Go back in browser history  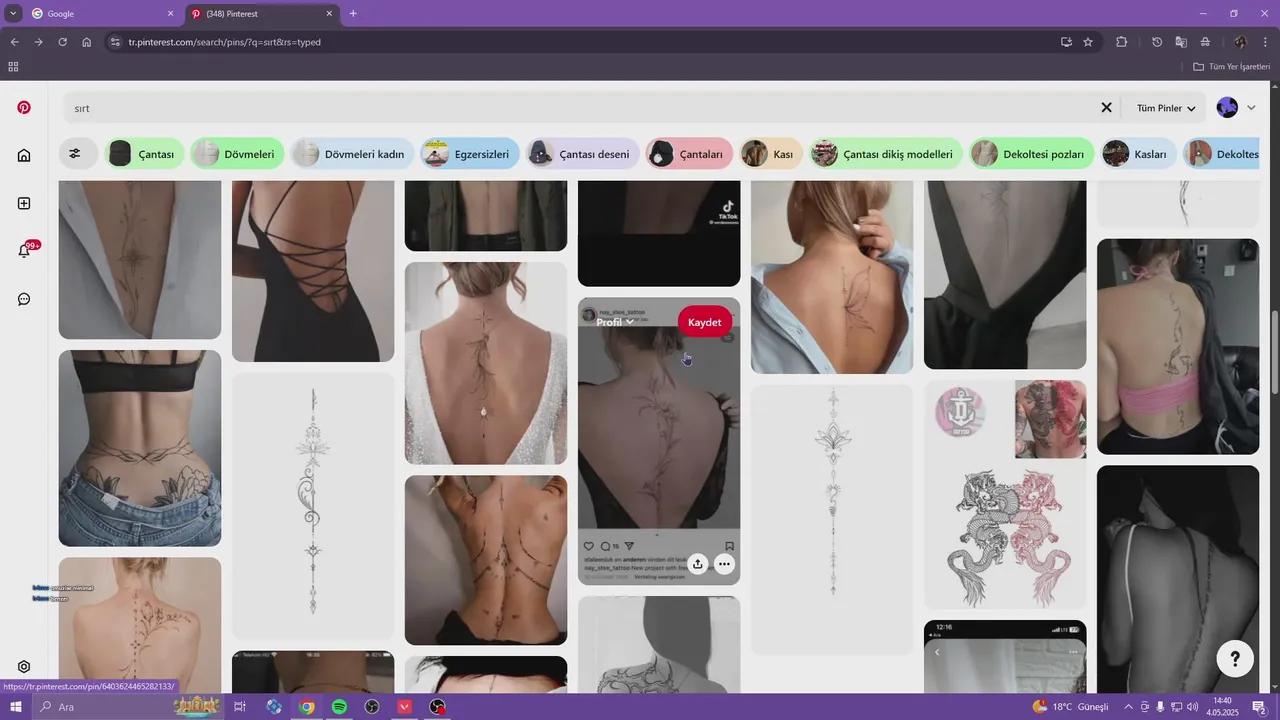pyautogui.click(x=14, y=42)
